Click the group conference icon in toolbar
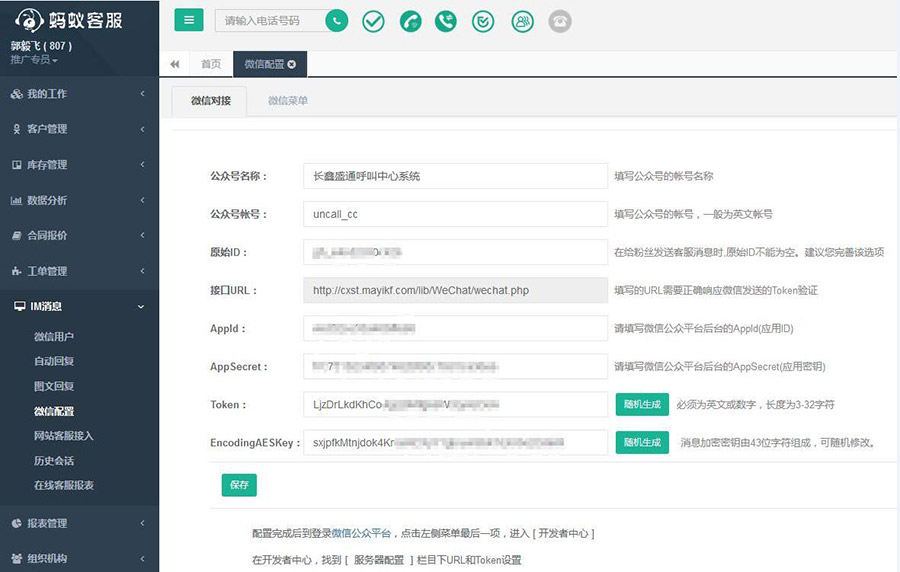Image resolution: width=900 pixels, height=572 pixels. point(522,22)
